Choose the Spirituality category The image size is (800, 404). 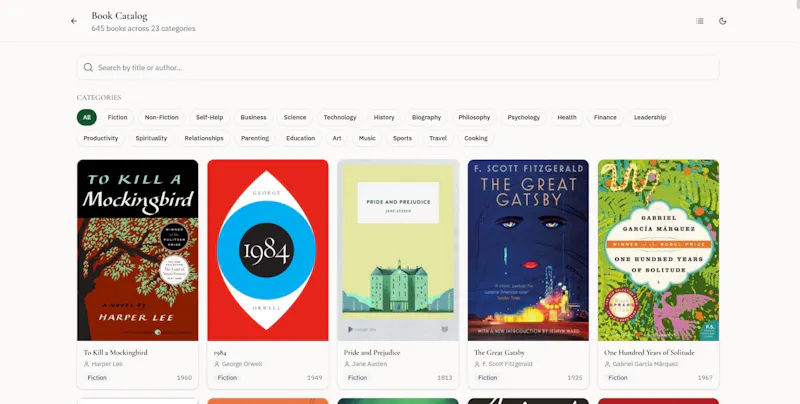[x=151, y=138]
